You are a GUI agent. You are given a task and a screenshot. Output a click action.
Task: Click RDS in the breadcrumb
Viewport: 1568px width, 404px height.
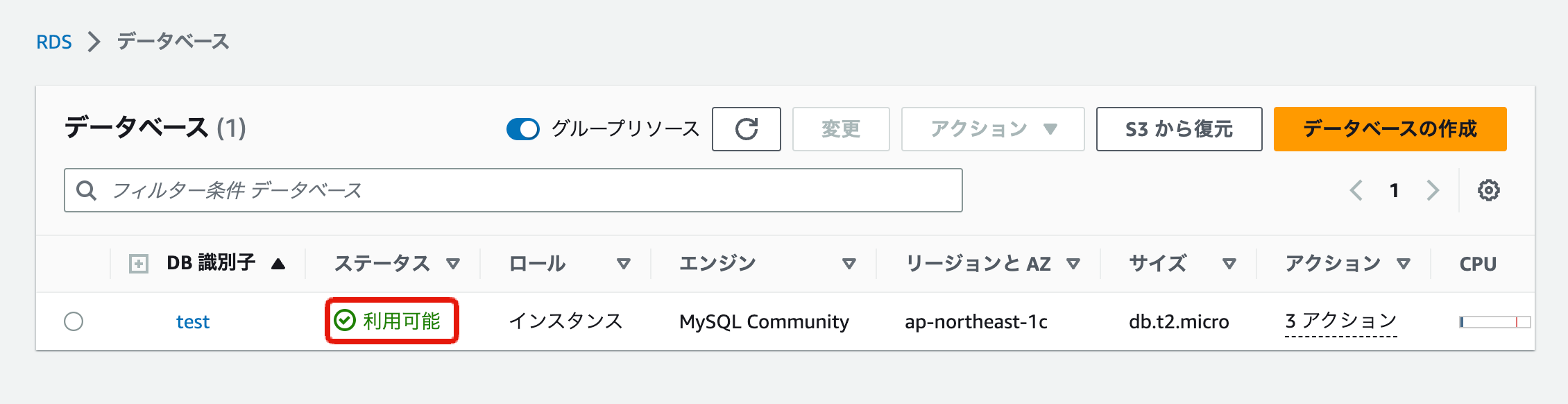coord(54,42)
